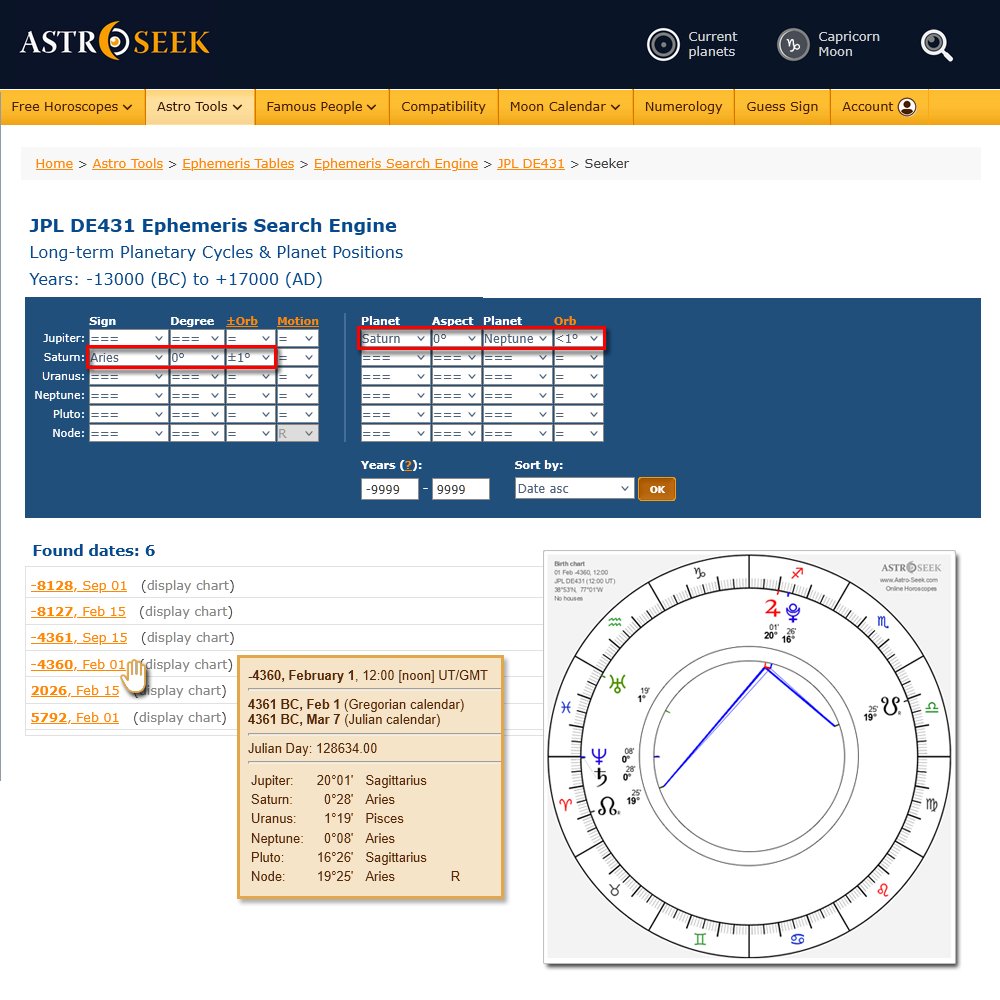The width and height of the screenshot is (1000, 1000).
Task: Open the magnifier search icon
Action: [936, 45]
